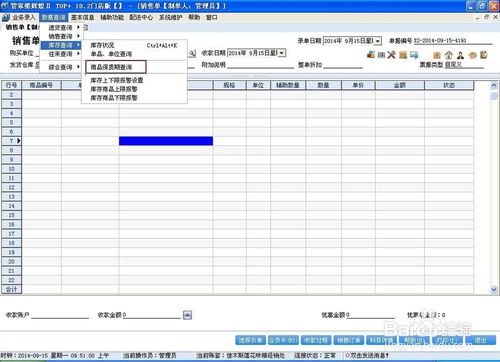
Task: Click the 销售订单 button
Action: point(348,340)
